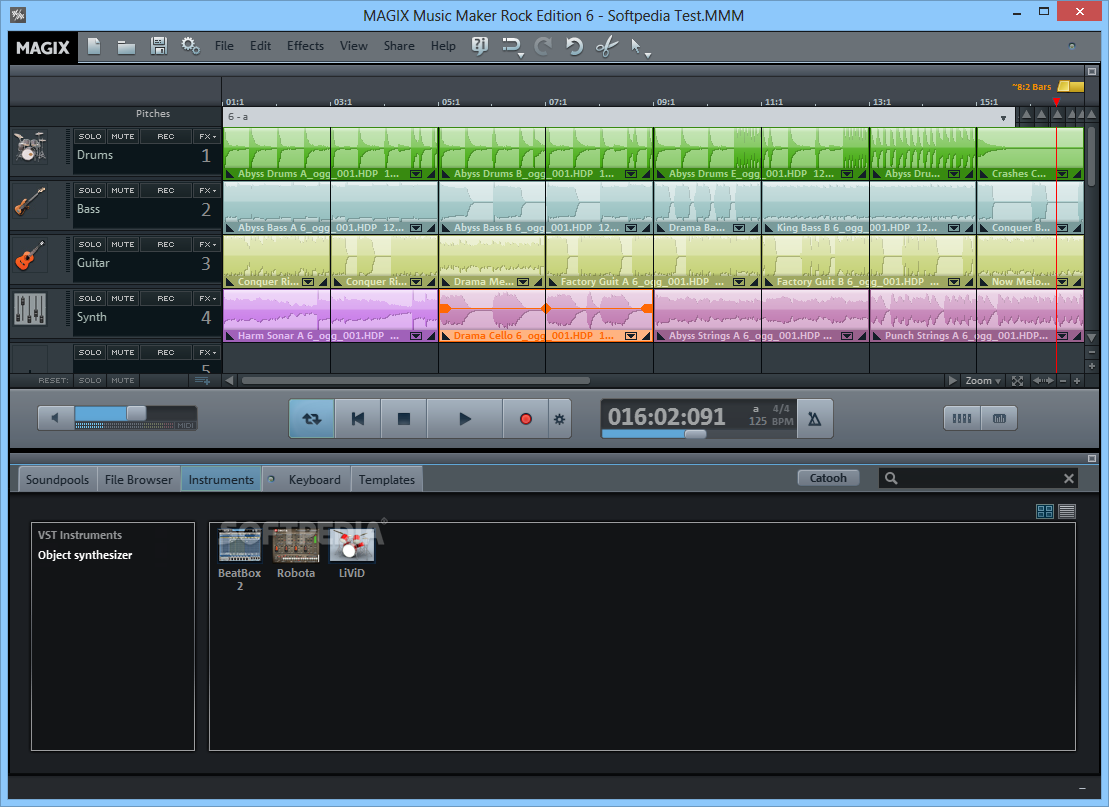Click the Catooh button

point(828,478)
